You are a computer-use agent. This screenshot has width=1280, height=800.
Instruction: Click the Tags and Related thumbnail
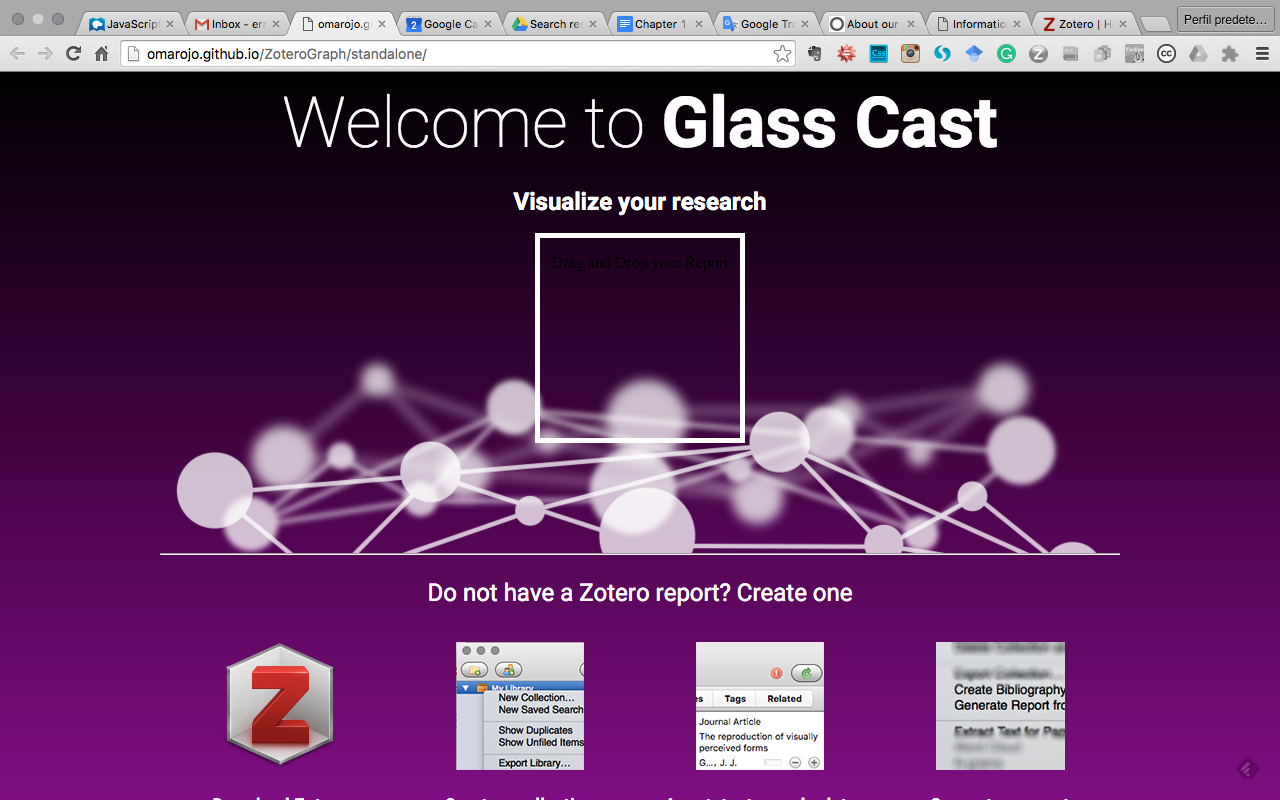point(760,706)
